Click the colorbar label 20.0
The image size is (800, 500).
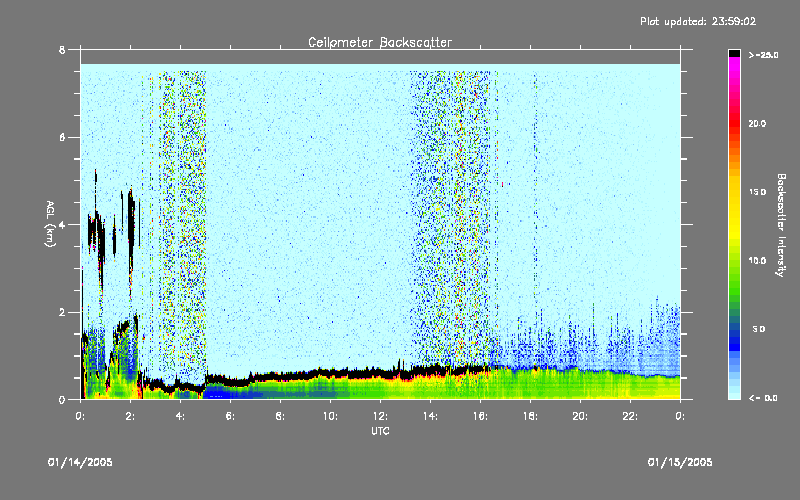(x=757, y=124)
